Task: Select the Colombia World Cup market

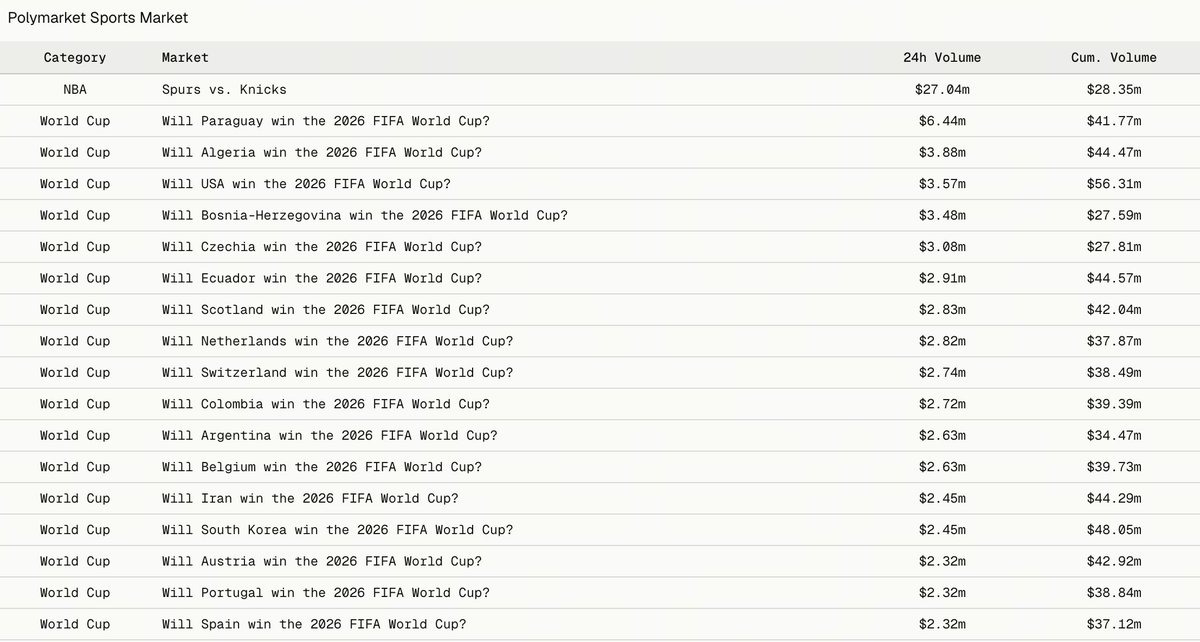Action: [x=325, y=404]
